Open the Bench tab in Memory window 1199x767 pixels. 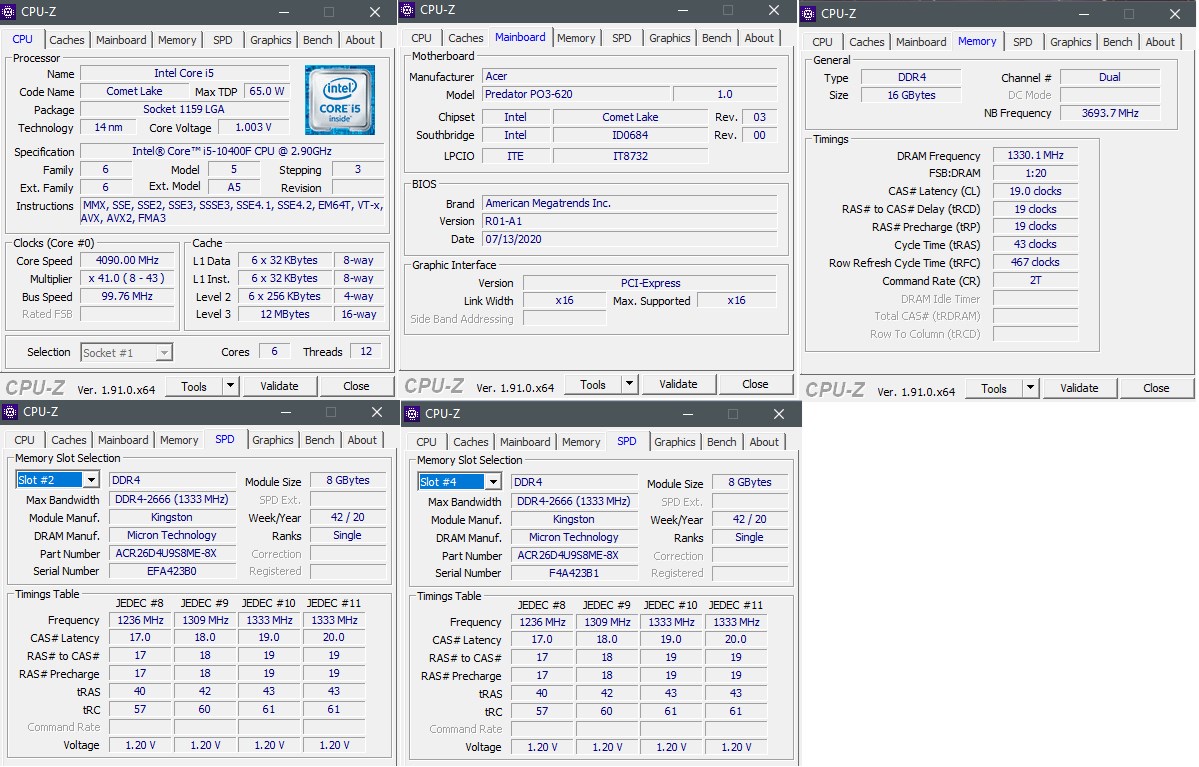point(1117,42)
